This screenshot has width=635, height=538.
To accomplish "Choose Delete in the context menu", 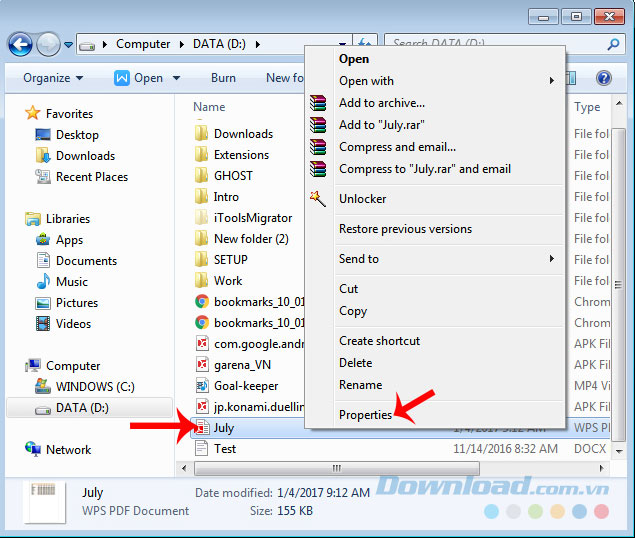I will pos(436,363).
